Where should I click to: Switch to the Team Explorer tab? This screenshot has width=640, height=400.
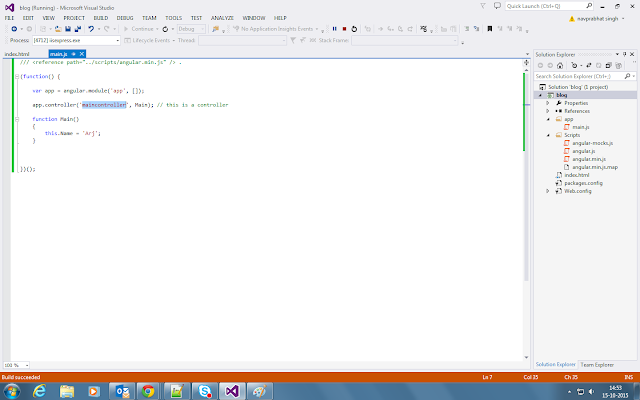point(597,365)
